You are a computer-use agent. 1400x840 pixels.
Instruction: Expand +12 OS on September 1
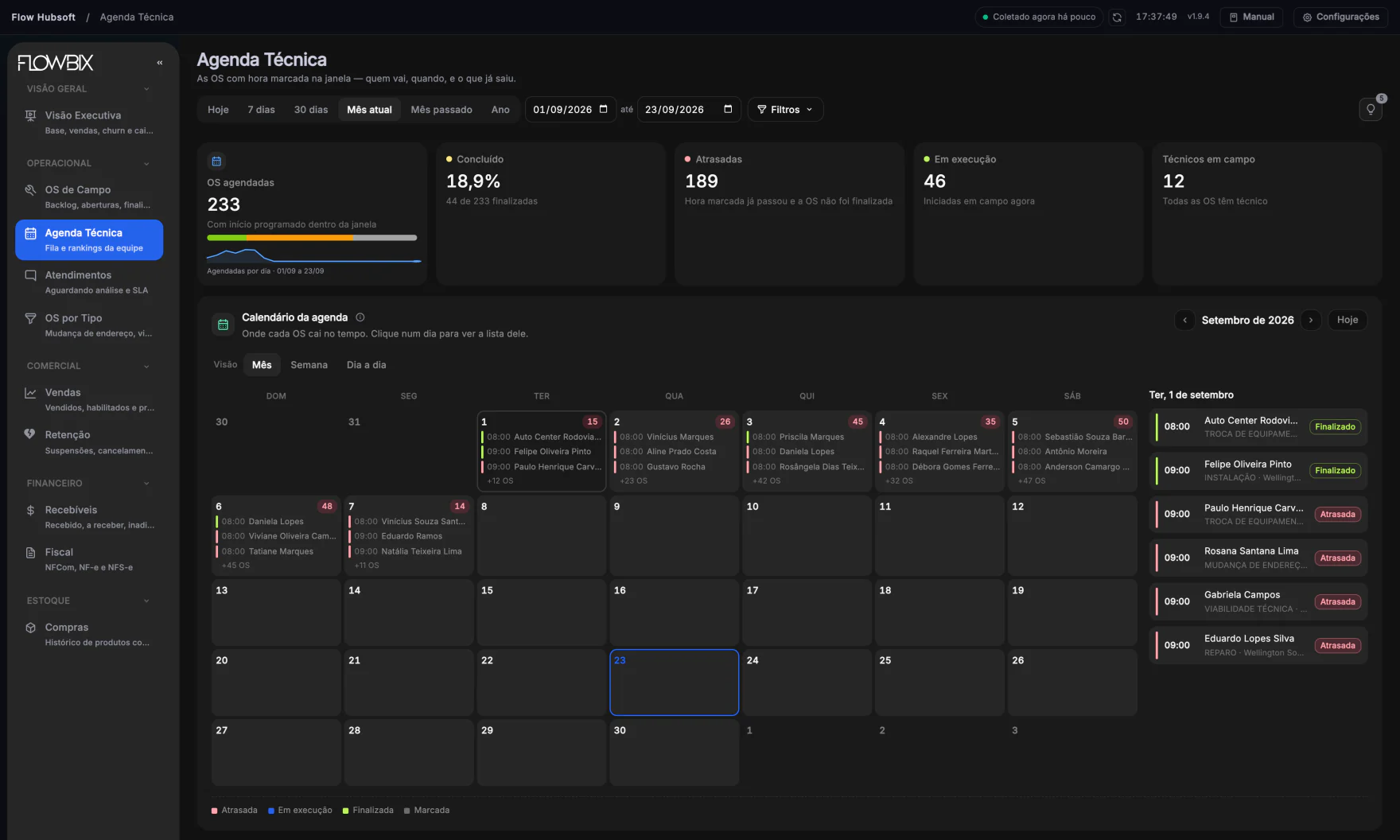[x=500, y=481]
